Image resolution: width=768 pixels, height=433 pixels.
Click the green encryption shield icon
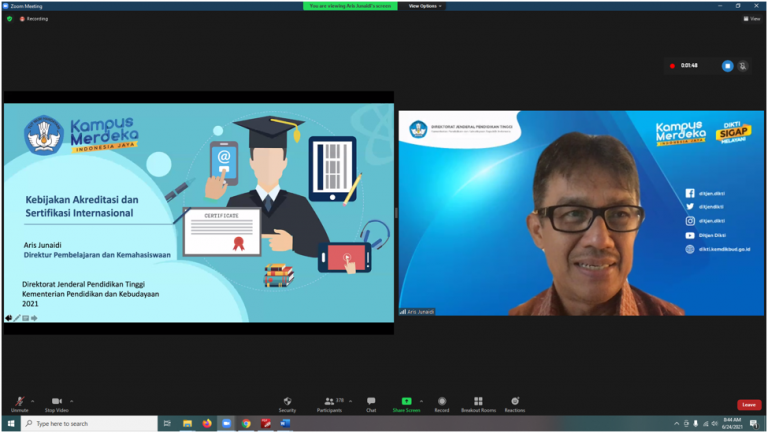click(x=9, y=18)
